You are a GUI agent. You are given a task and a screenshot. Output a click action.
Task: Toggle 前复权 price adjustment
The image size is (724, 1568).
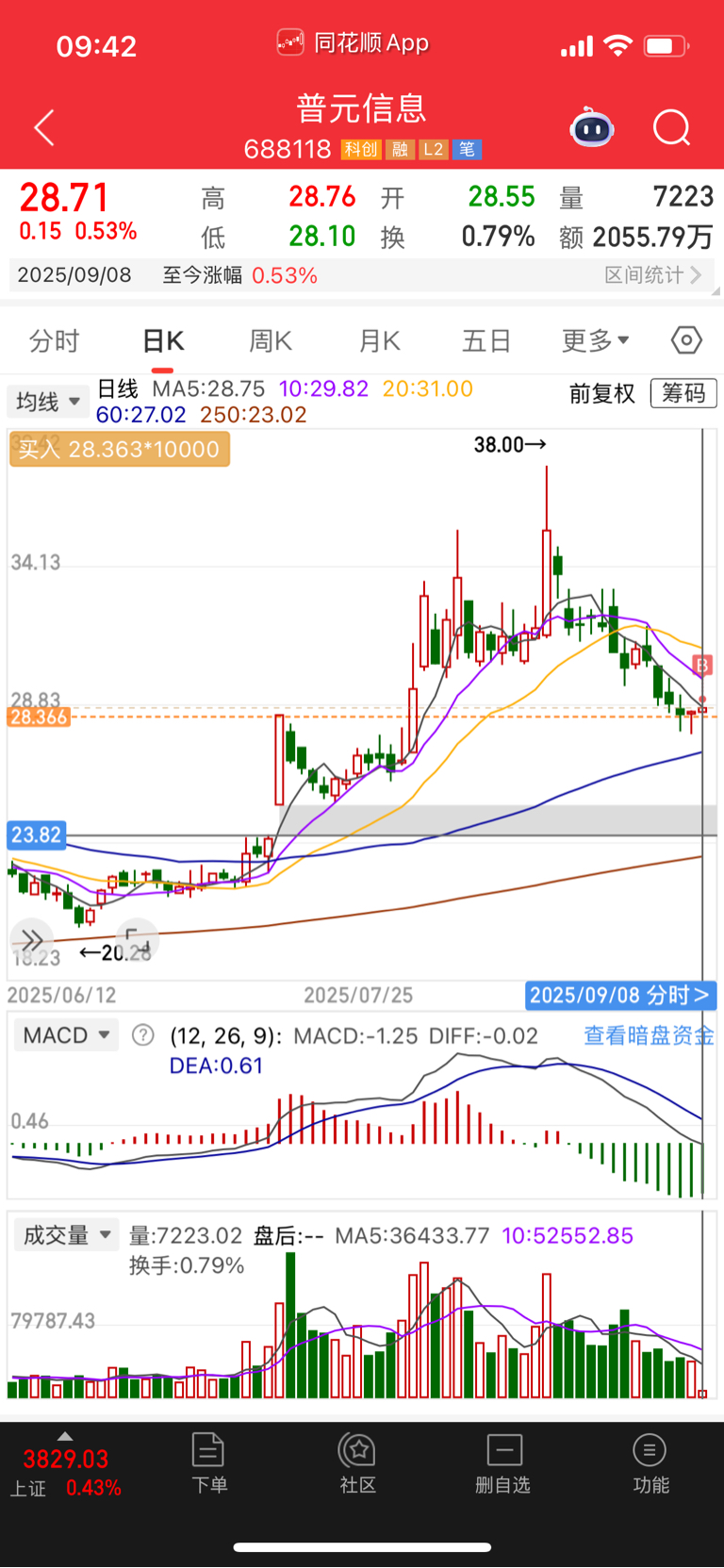click(x=602, y=393)
